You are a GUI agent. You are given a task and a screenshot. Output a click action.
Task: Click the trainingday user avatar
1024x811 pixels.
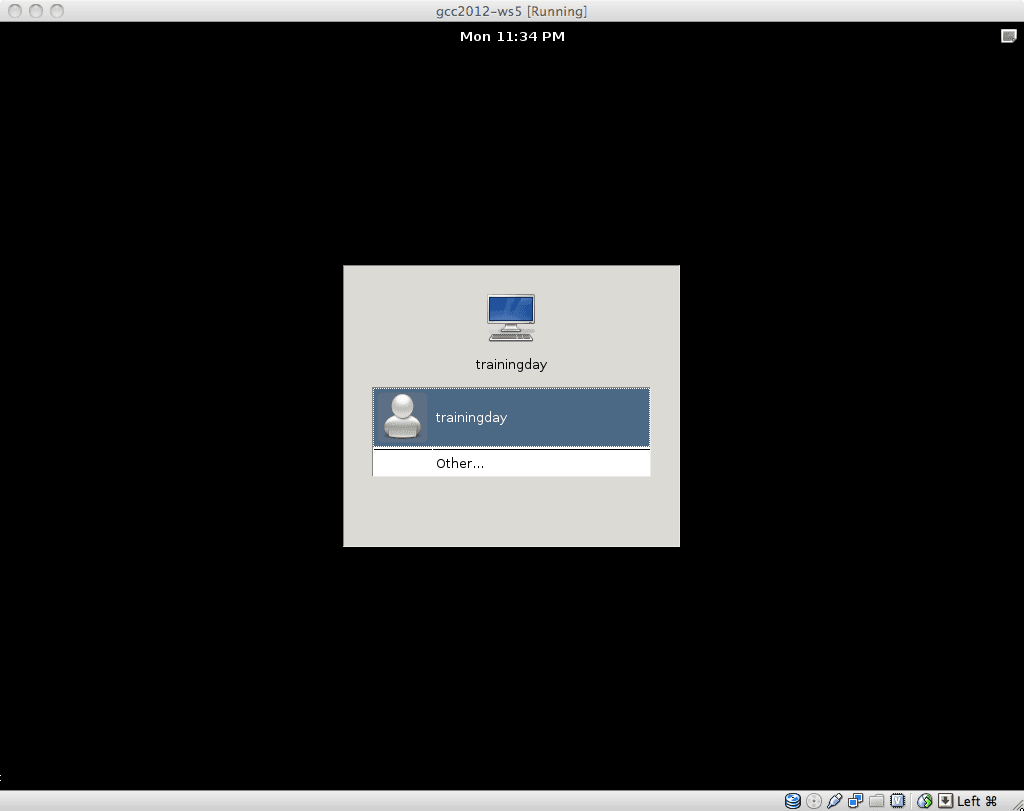point(402,417)
